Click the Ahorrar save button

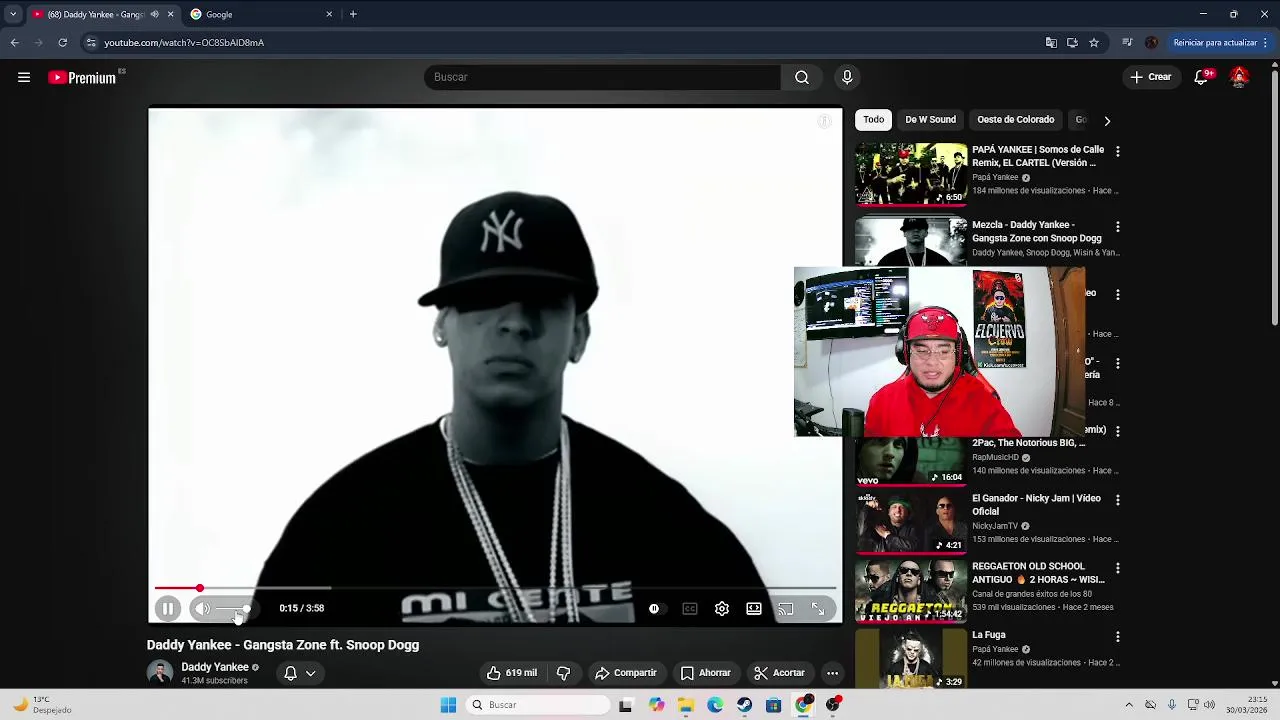pyautogui.click(x=706, y=673)
